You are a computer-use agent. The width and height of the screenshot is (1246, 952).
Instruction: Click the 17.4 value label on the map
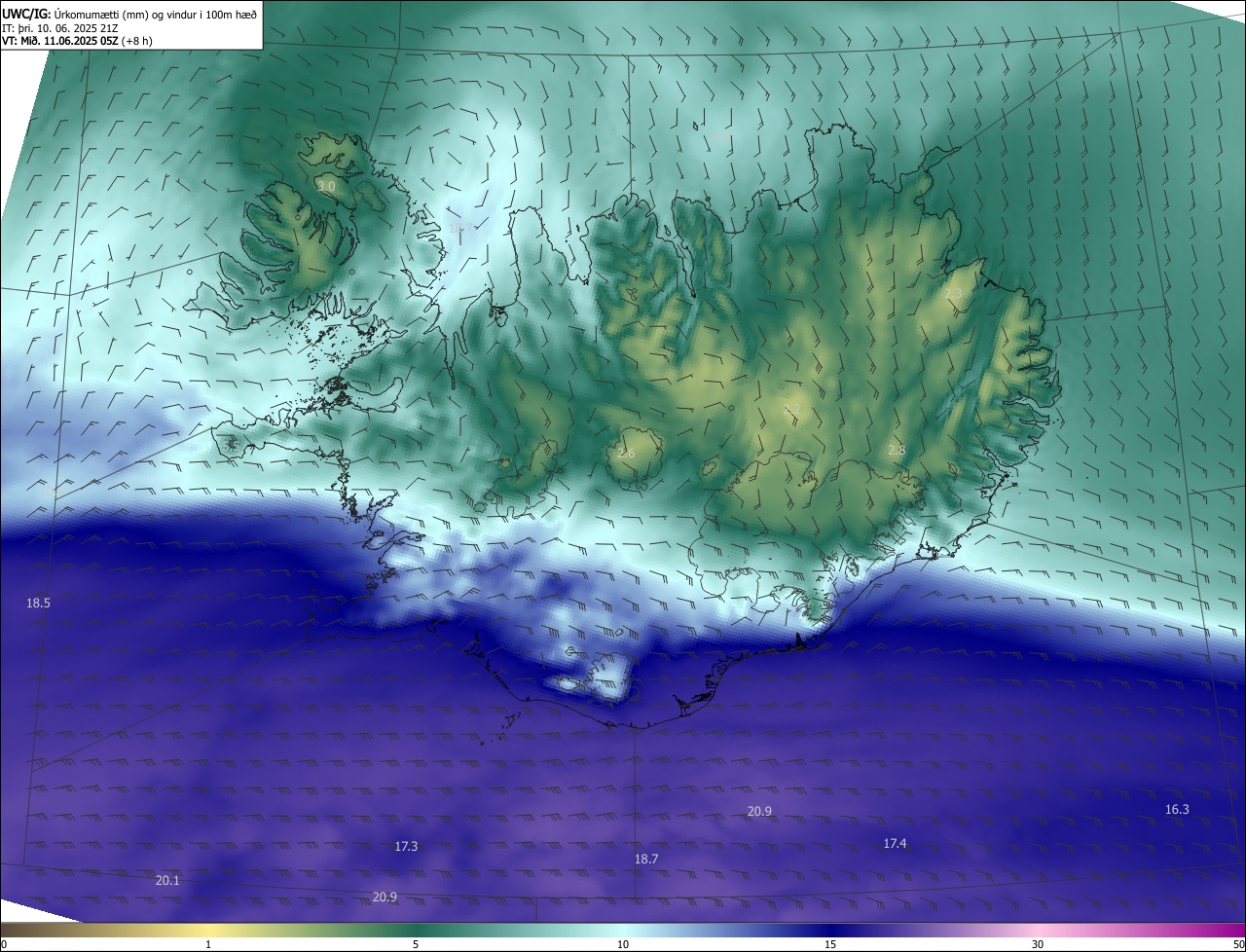895,843
